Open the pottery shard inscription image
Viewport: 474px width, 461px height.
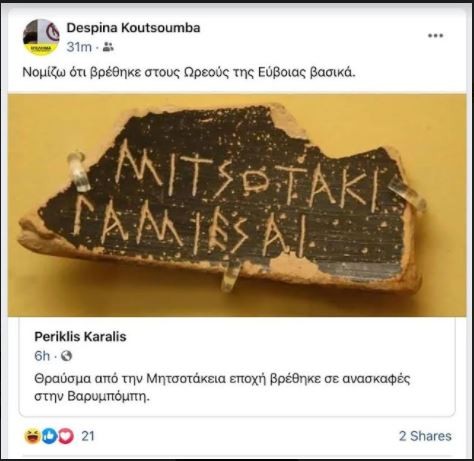tap(237, 205)
